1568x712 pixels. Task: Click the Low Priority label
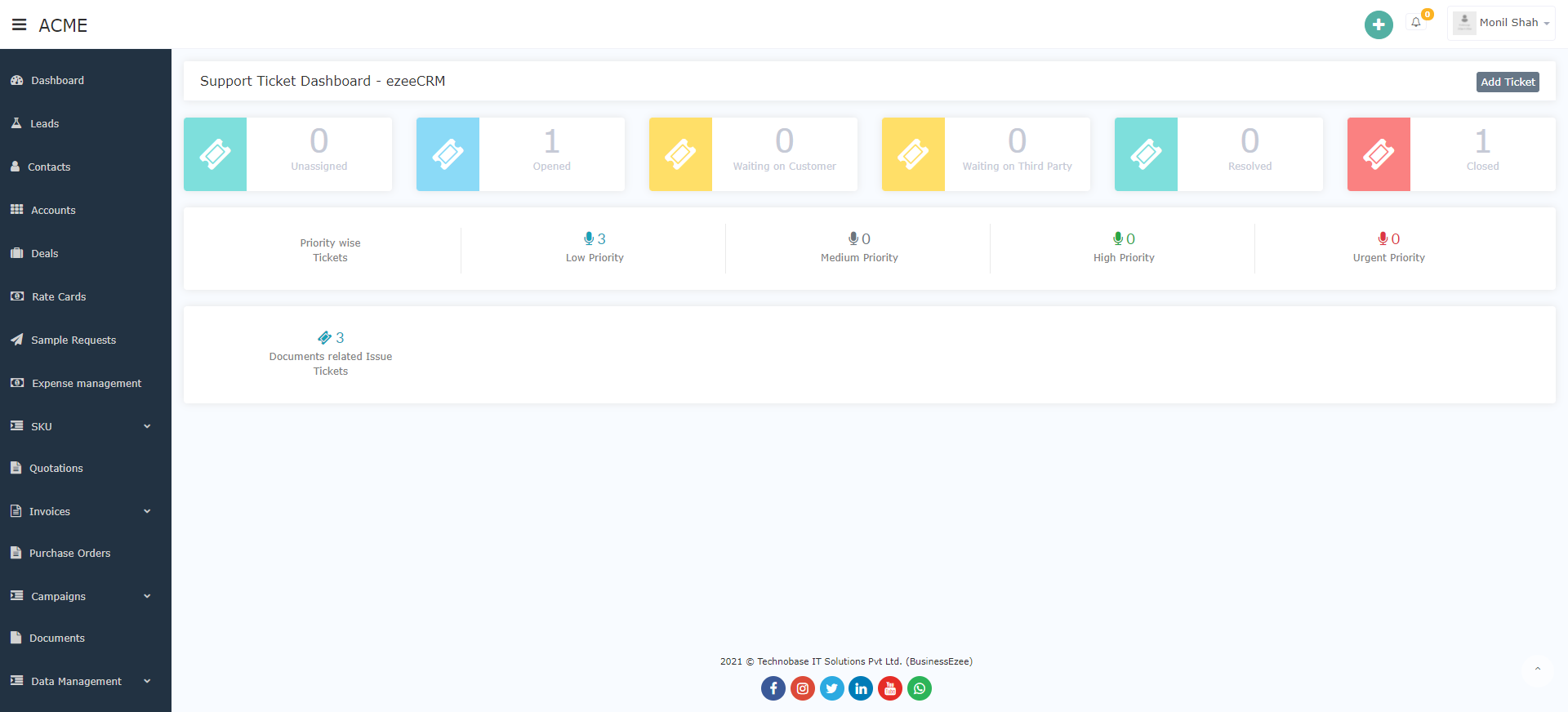595,258
